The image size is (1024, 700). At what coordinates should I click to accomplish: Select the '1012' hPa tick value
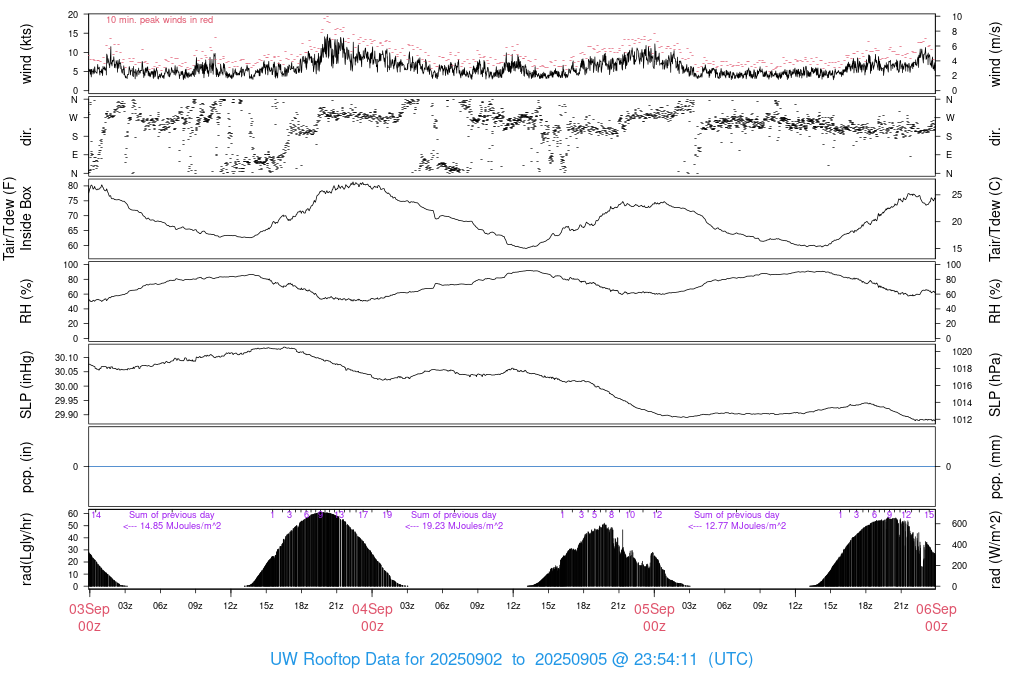(963, 420)
